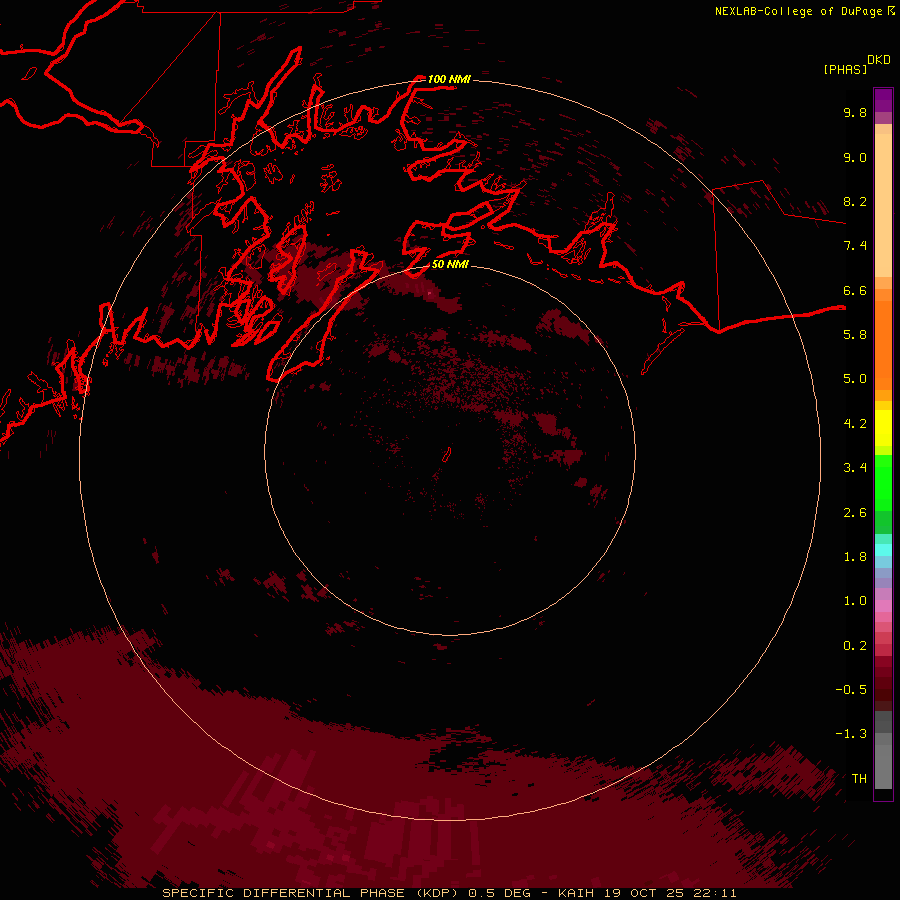
Task: Click the 4.2 legend value
Action: pos(855,424)
